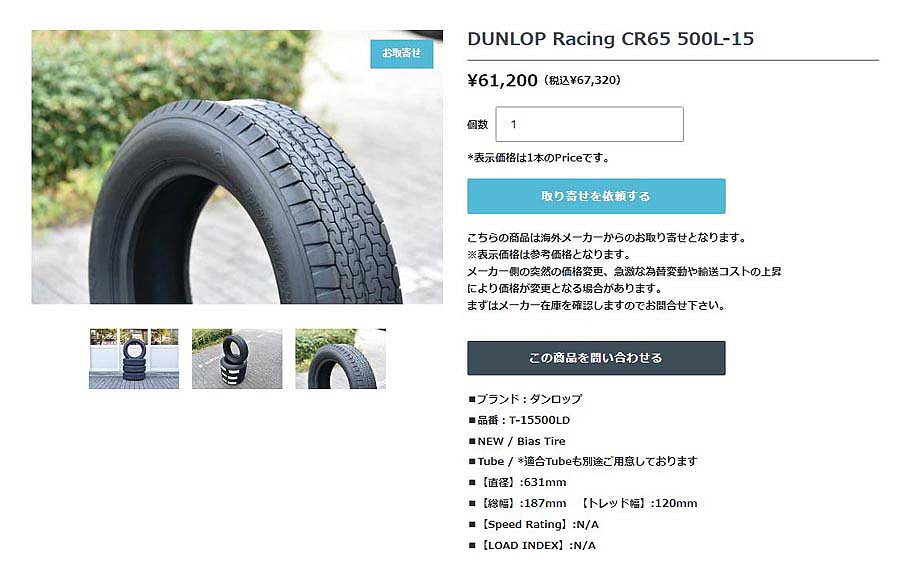Select the 品番 T-15500LD line

519,420
